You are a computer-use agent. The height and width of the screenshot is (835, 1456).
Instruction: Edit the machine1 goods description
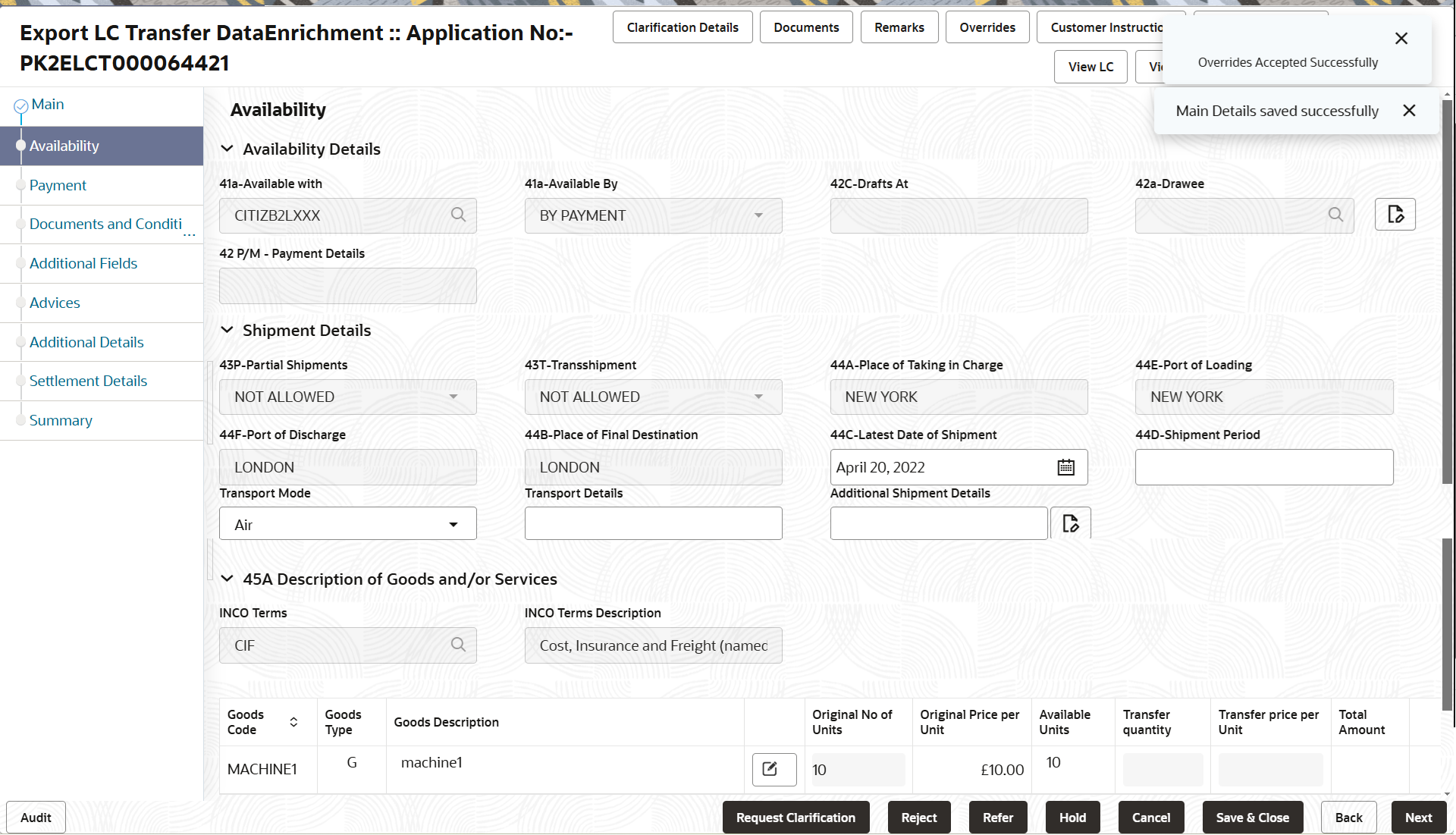[x=773, y=769]
